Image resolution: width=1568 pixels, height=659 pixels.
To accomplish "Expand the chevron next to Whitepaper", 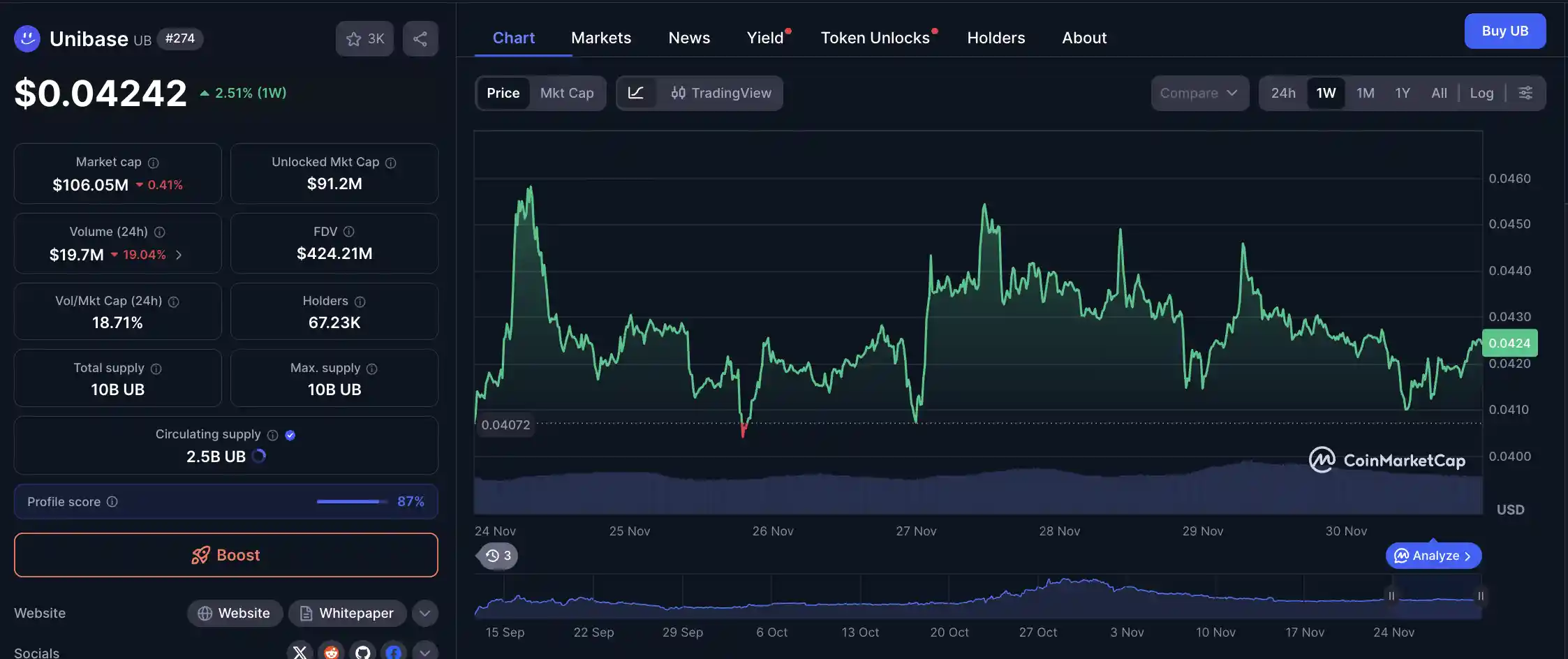I will click(x=424, y=613).
